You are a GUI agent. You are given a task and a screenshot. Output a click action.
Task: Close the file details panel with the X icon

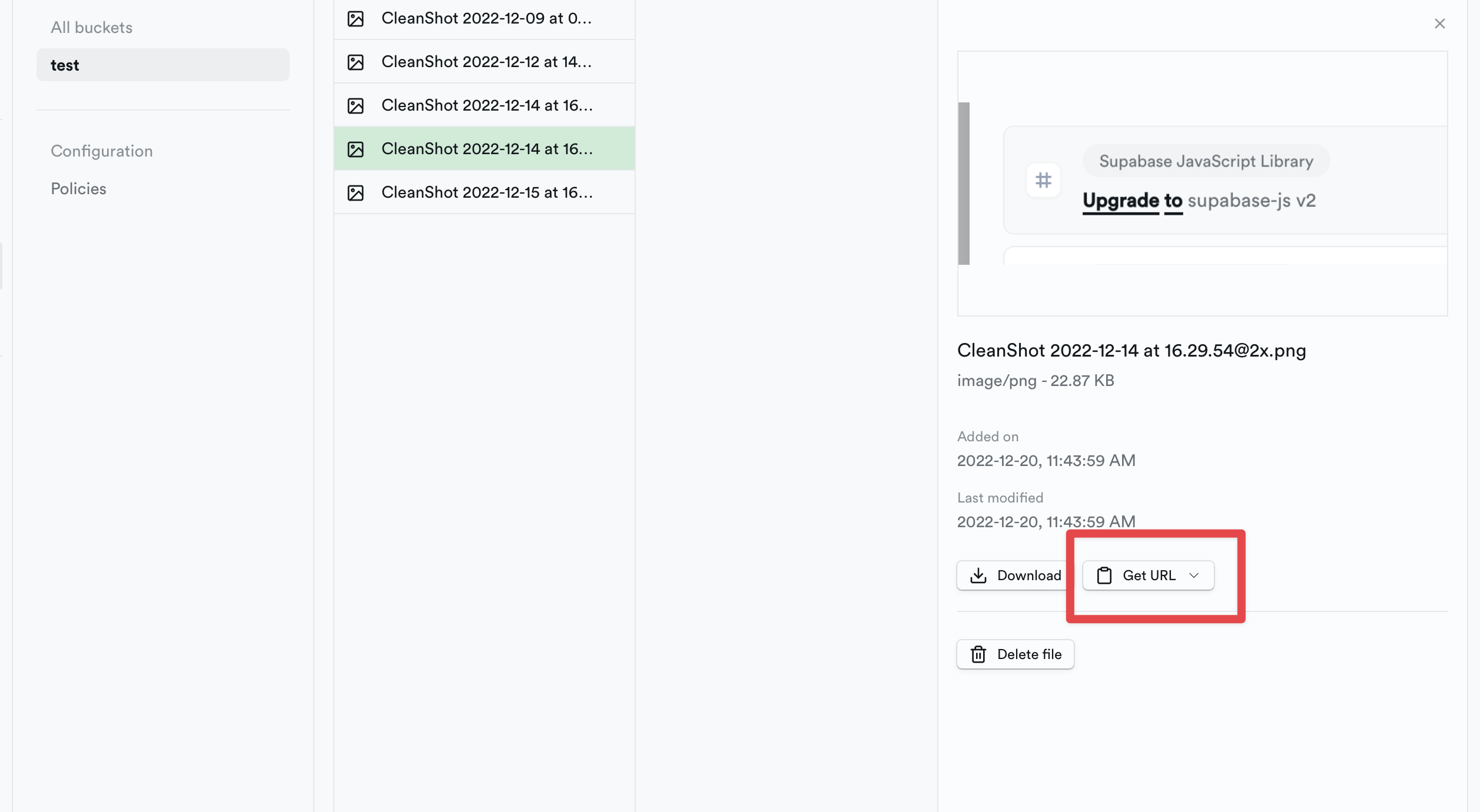pos(1440,23)
